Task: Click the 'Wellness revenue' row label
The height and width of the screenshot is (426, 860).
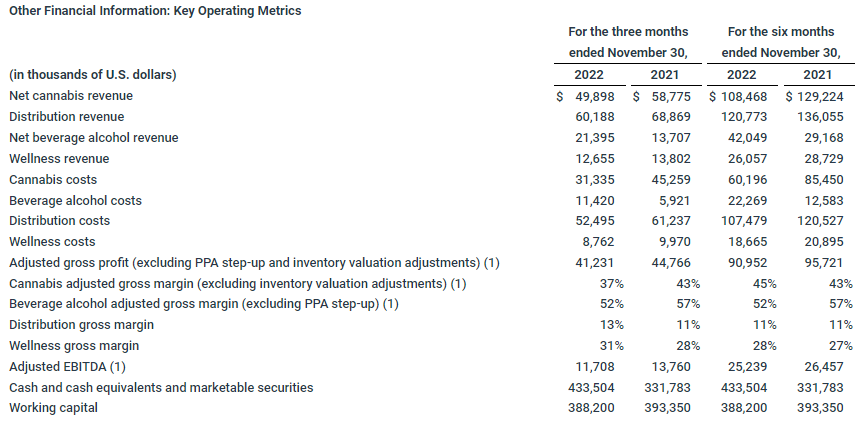Action: (x=59, y=159)
